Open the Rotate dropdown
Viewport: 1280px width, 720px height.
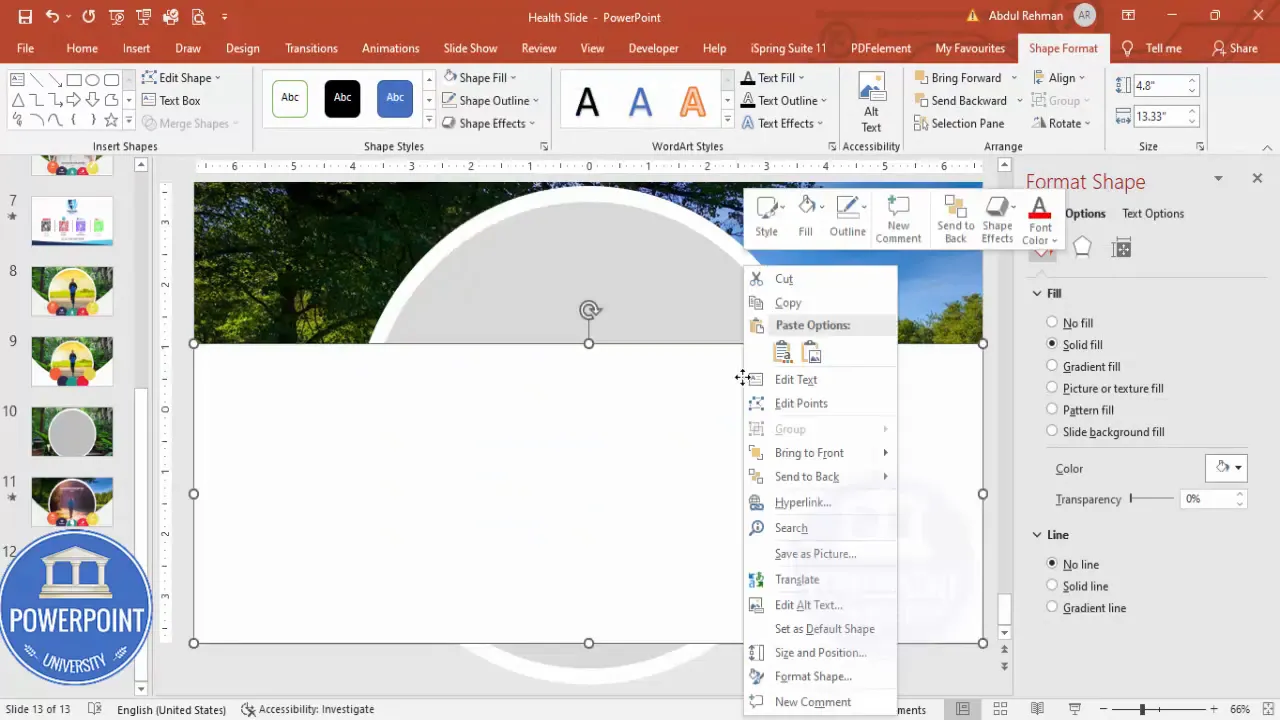(x=1060, y=123)
